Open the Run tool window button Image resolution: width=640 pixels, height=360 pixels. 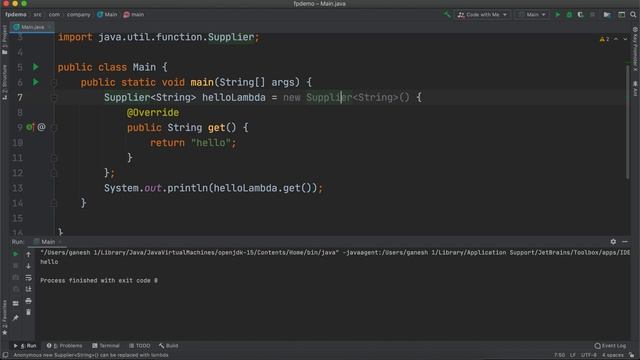tap(25, 346)
